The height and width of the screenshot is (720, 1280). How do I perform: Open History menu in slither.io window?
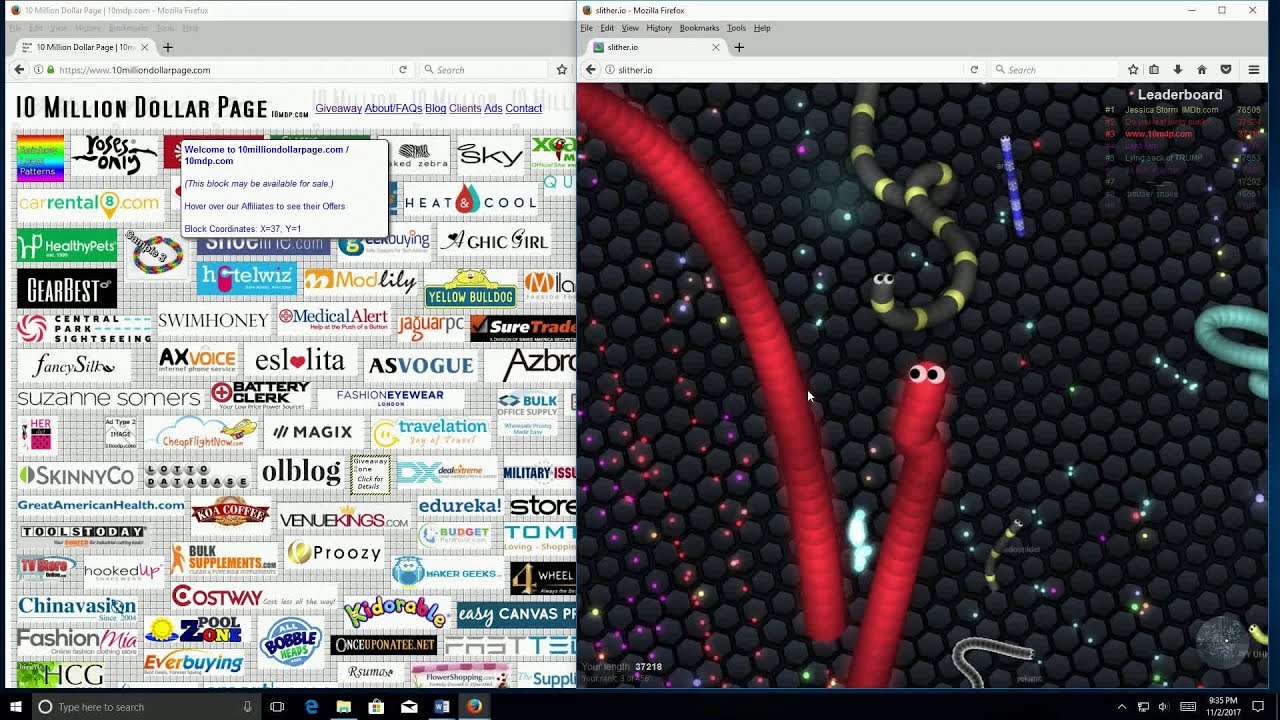tap(659, 28)
